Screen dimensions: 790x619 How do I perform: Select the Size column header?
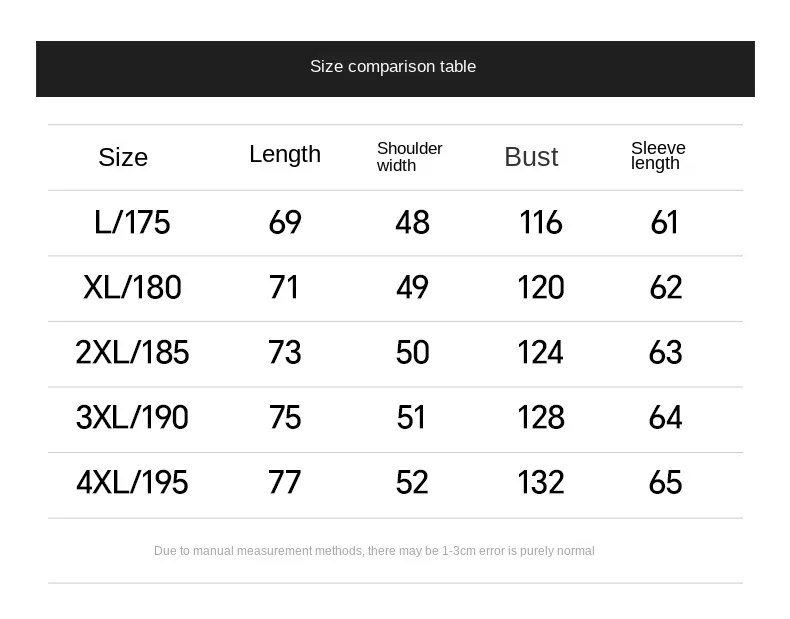(x=123, y=157)
